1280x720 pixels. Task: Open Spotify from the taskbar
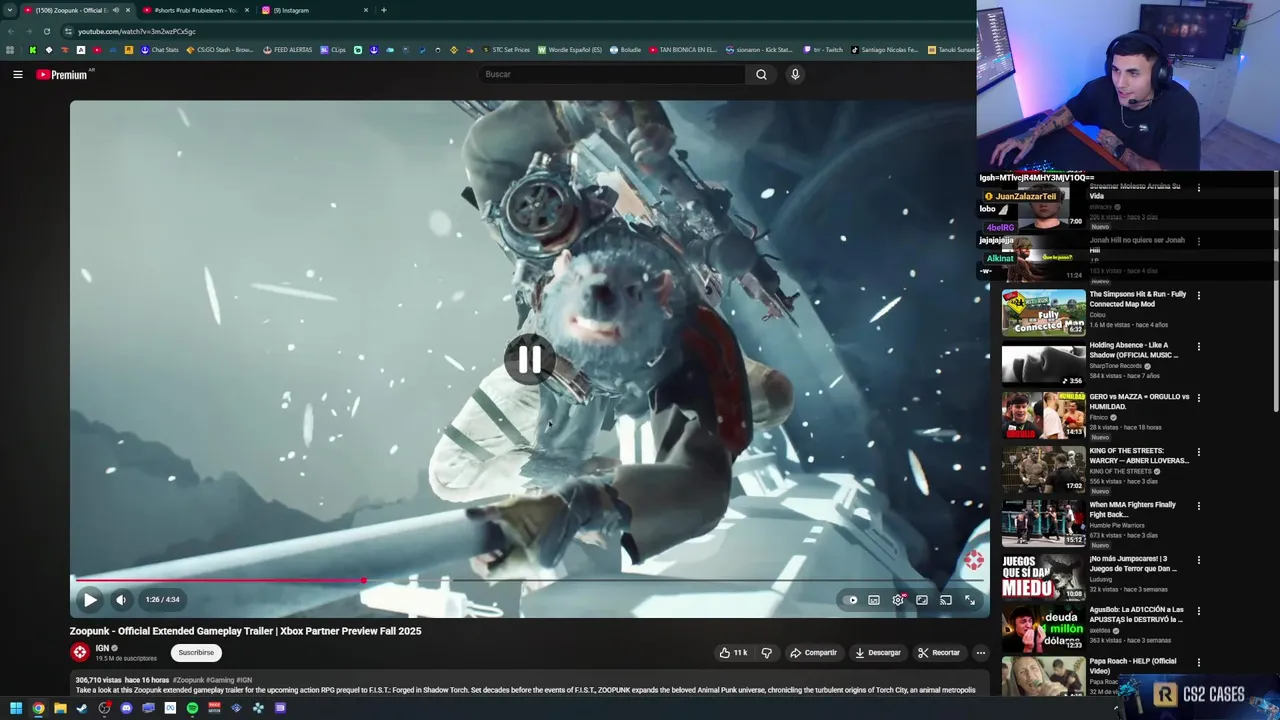click(x=192, y=708)
